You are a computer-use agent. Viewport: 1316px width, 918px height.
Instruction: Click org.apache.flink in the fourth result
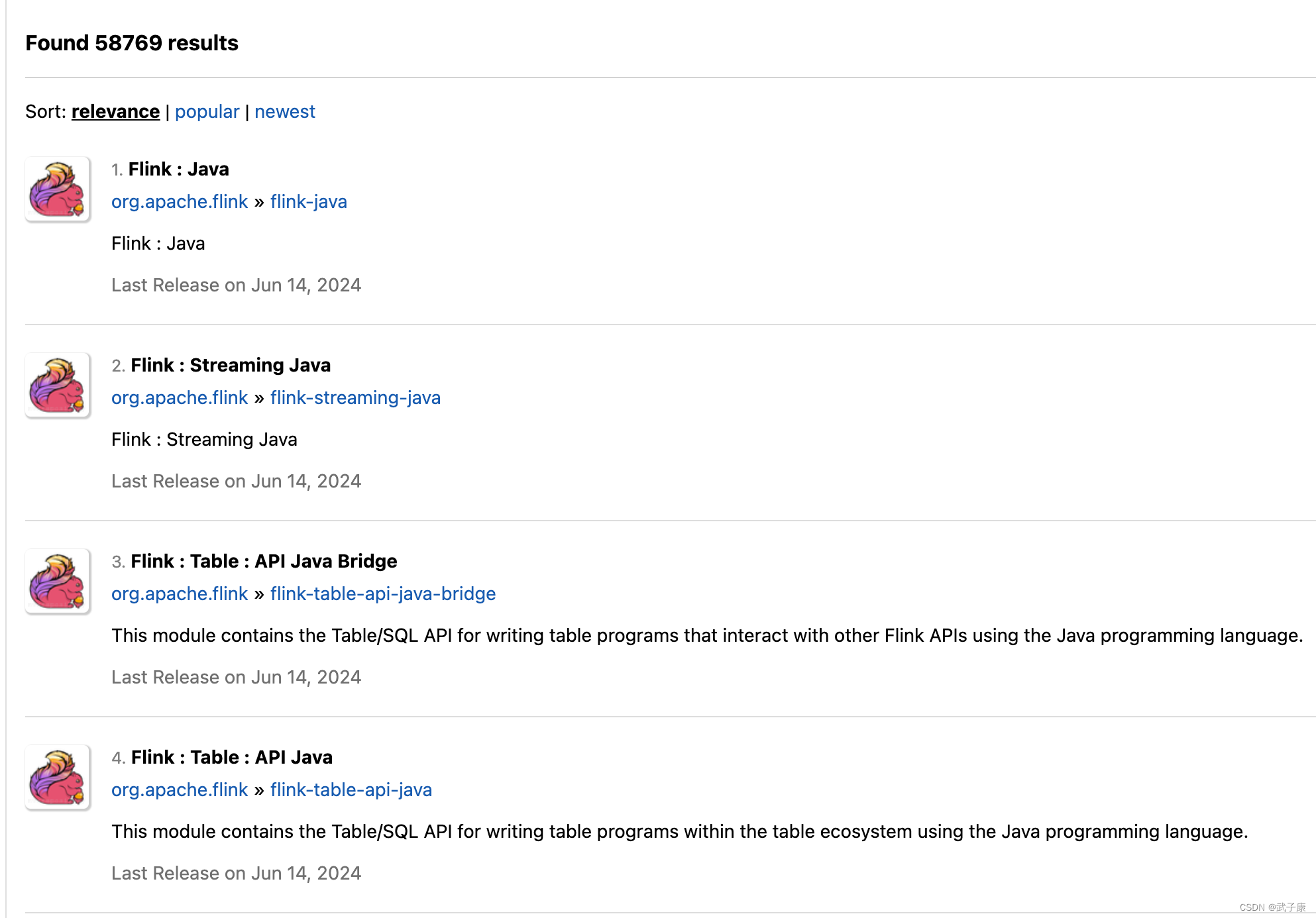(179, 790)
